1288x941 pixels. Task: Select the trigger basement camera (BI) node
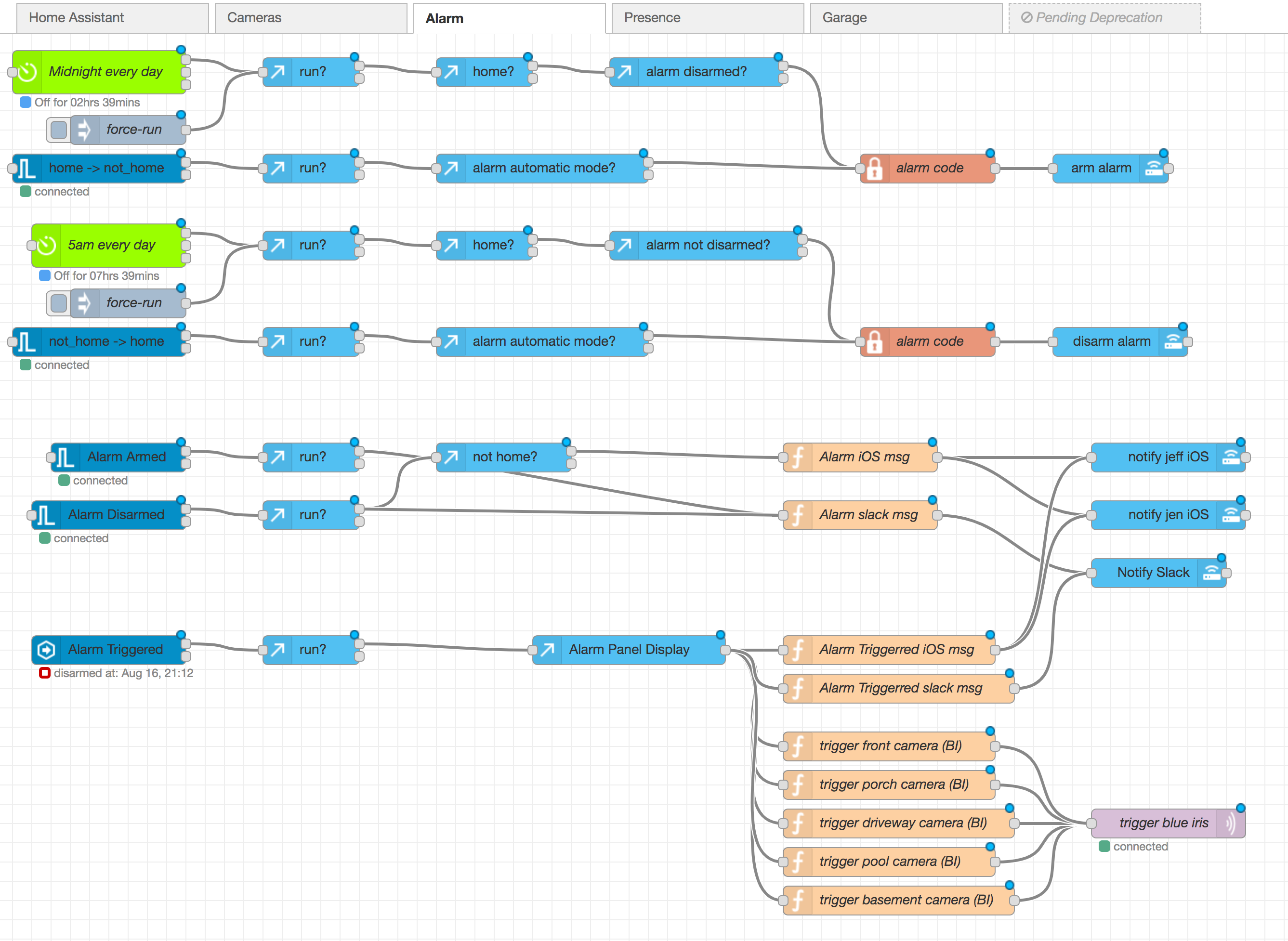(898, 901)
